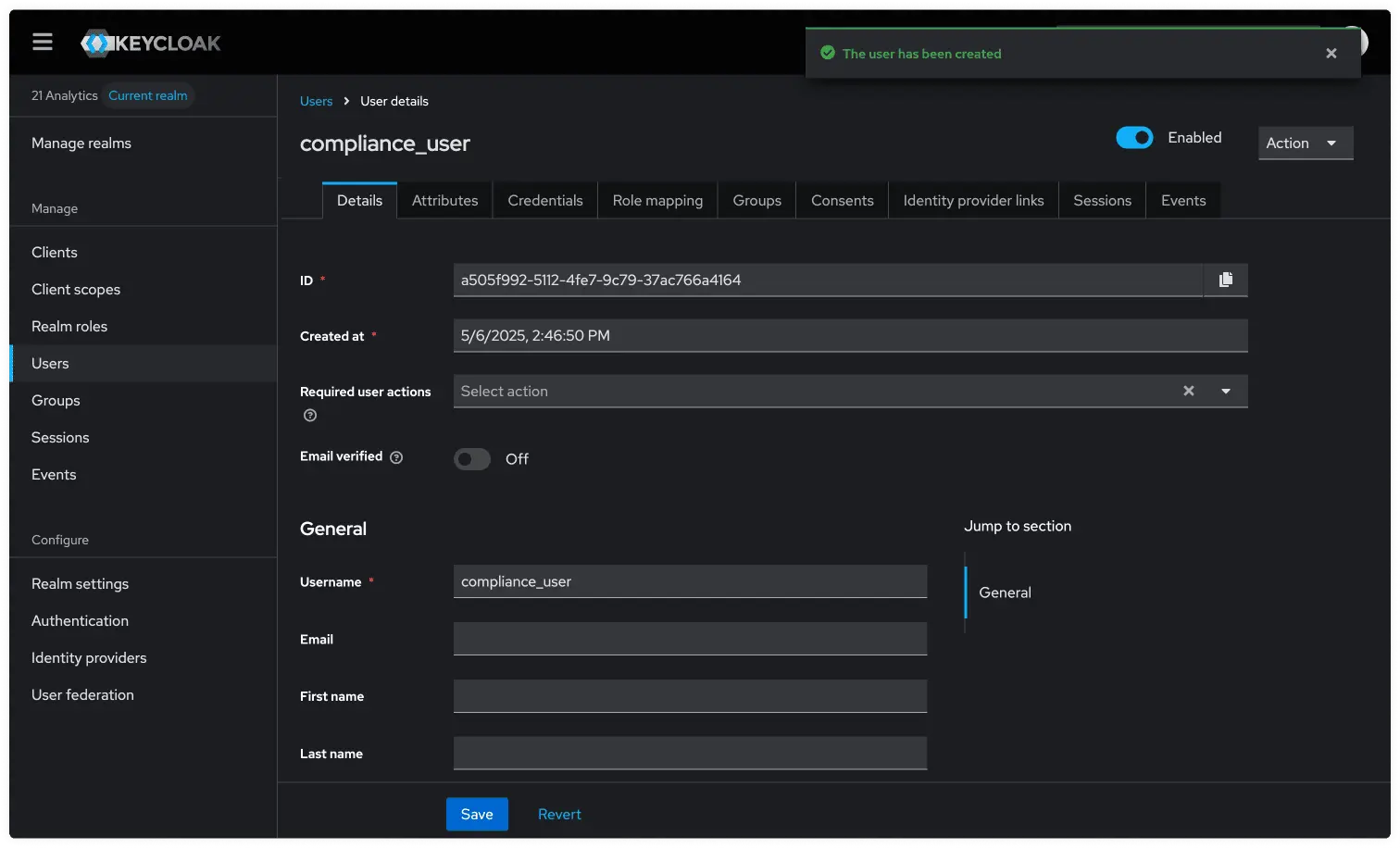Dismiss the user created notification
Screen dimensions: 1400x848
click(x=1331, y=53)
